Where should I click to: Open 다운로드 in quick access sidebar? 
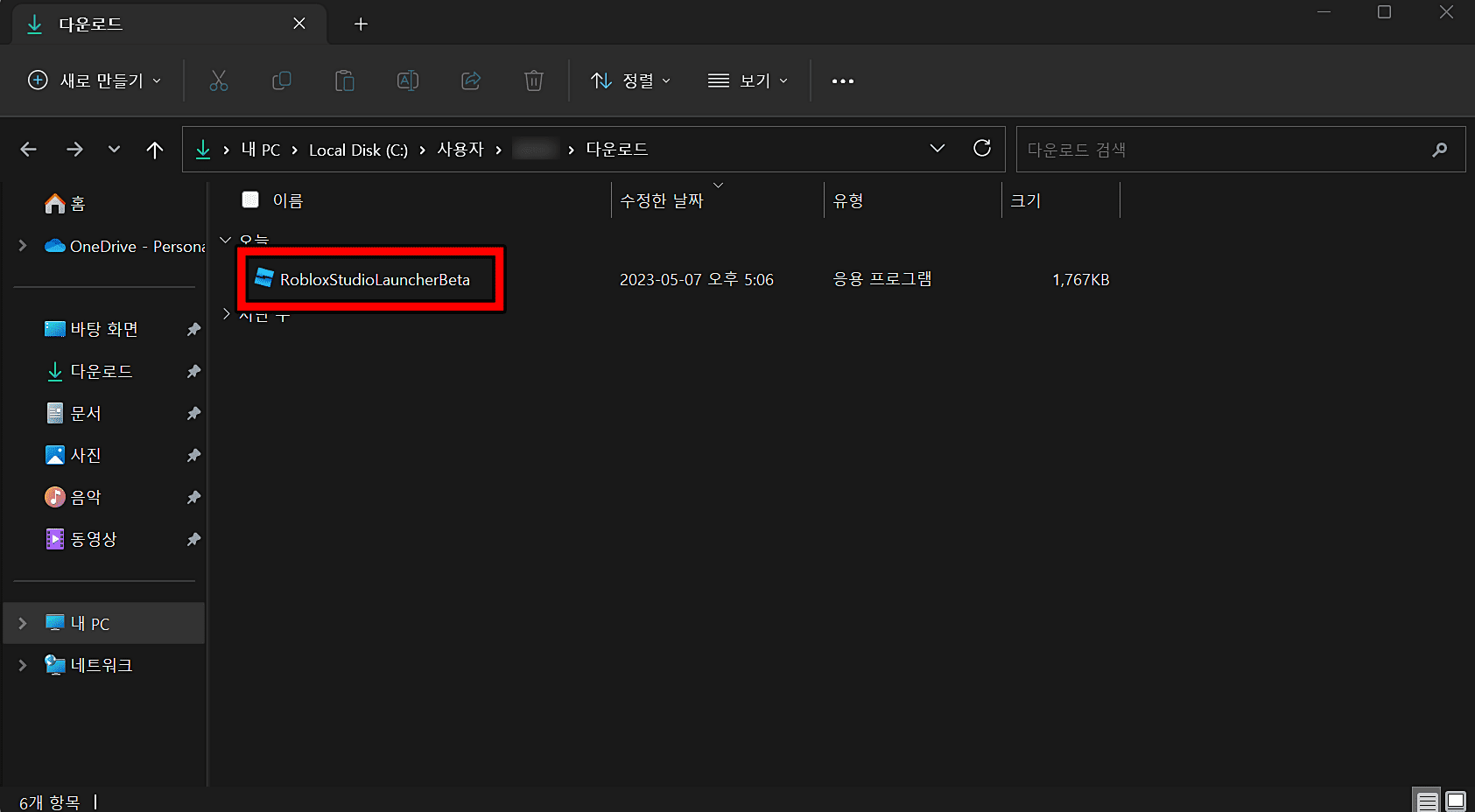pos(89,371)
